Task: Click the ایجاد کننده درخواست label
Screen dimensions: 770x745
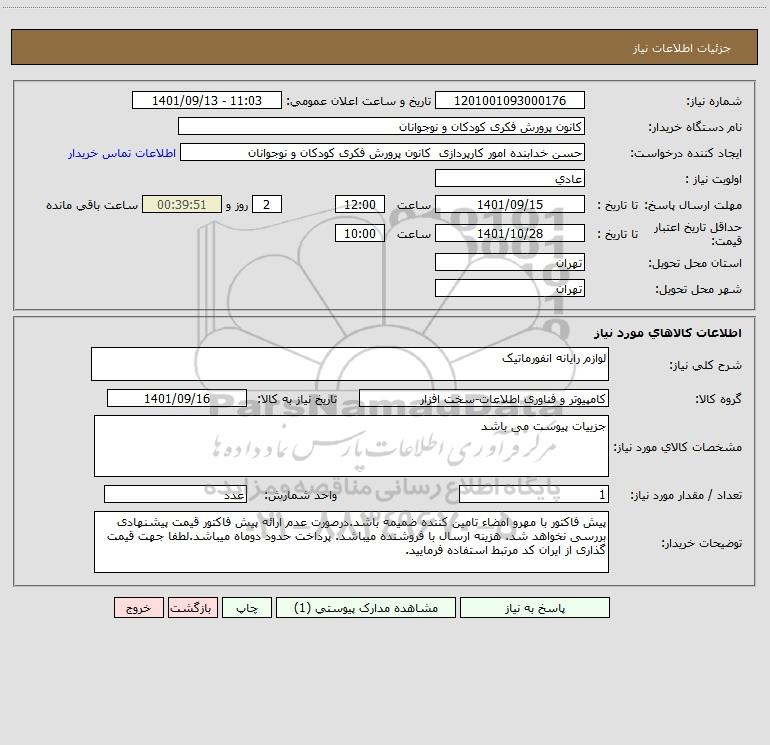Action: pos(686,153)
